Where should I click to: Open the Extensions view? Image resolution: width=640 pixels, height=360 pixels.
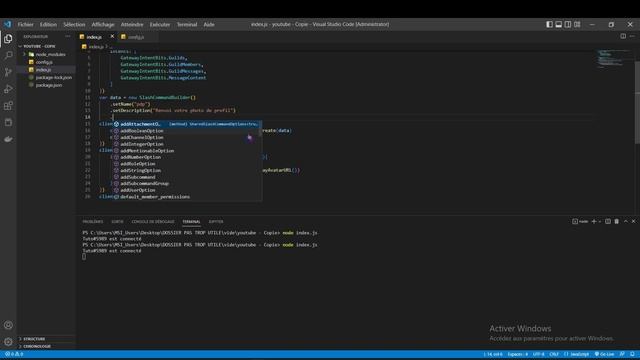pos(8,106)
